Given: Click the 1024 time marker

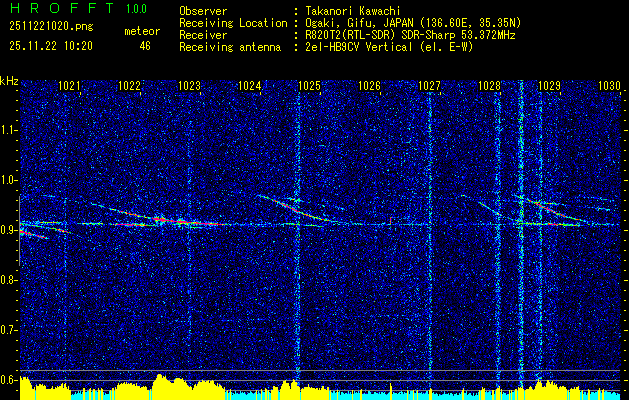Looking at the screenshot, I should coord(249,85).
